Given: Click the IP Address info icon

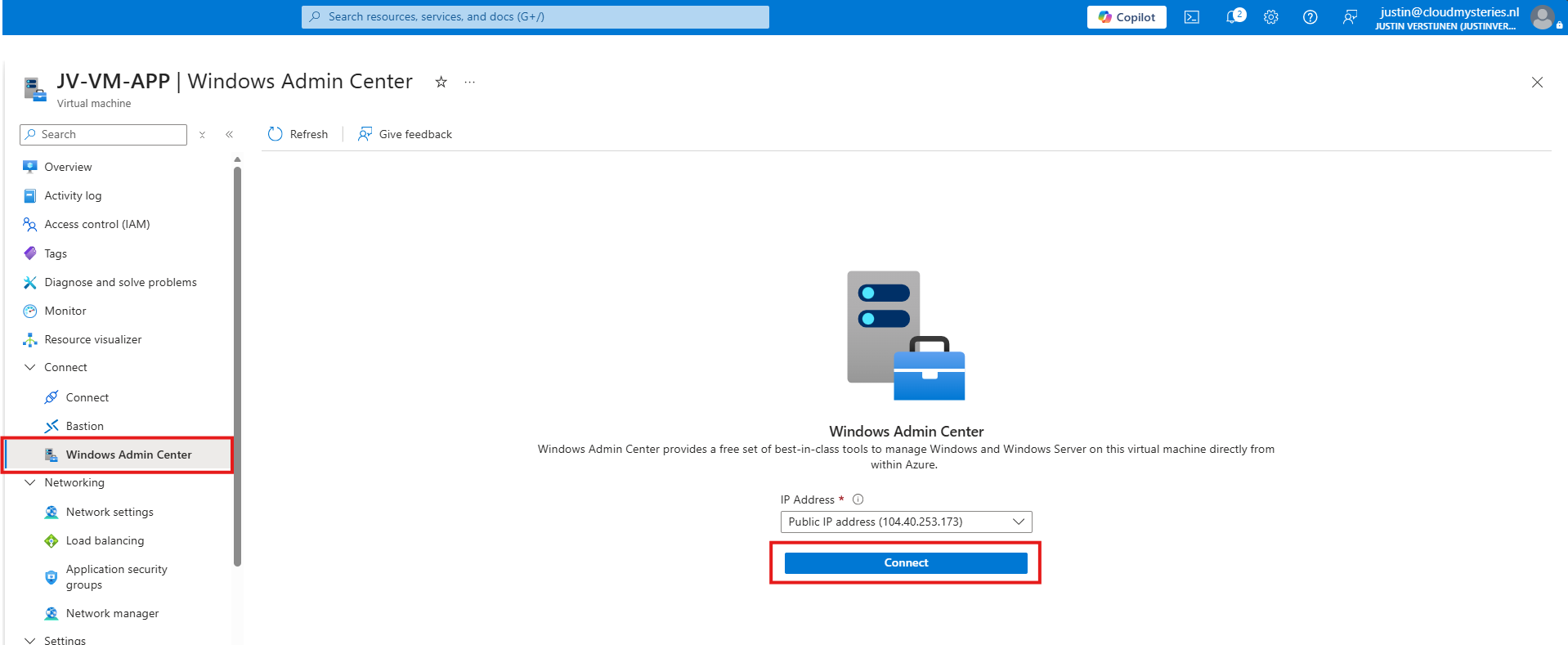Looking at the screenshot, I should [x=858, y=499].
